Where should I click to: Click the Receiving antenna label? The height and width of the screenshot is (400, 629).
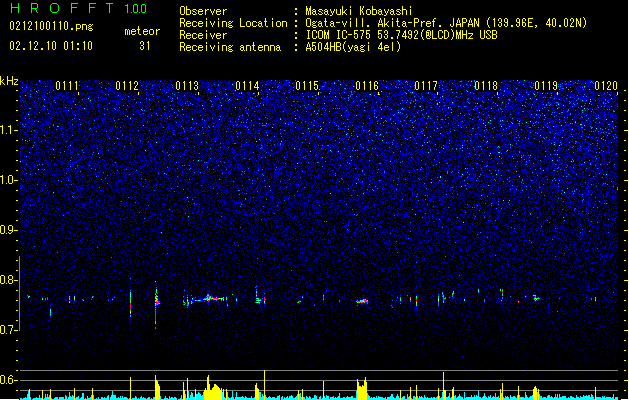(230, 47)
